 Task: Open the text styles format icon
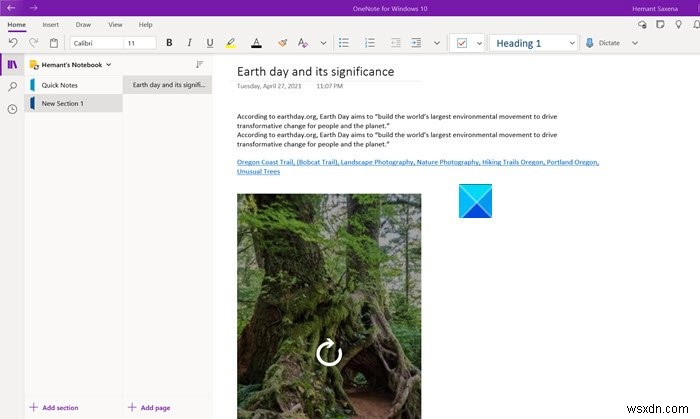pyautogui.click(x=303, y=43)
